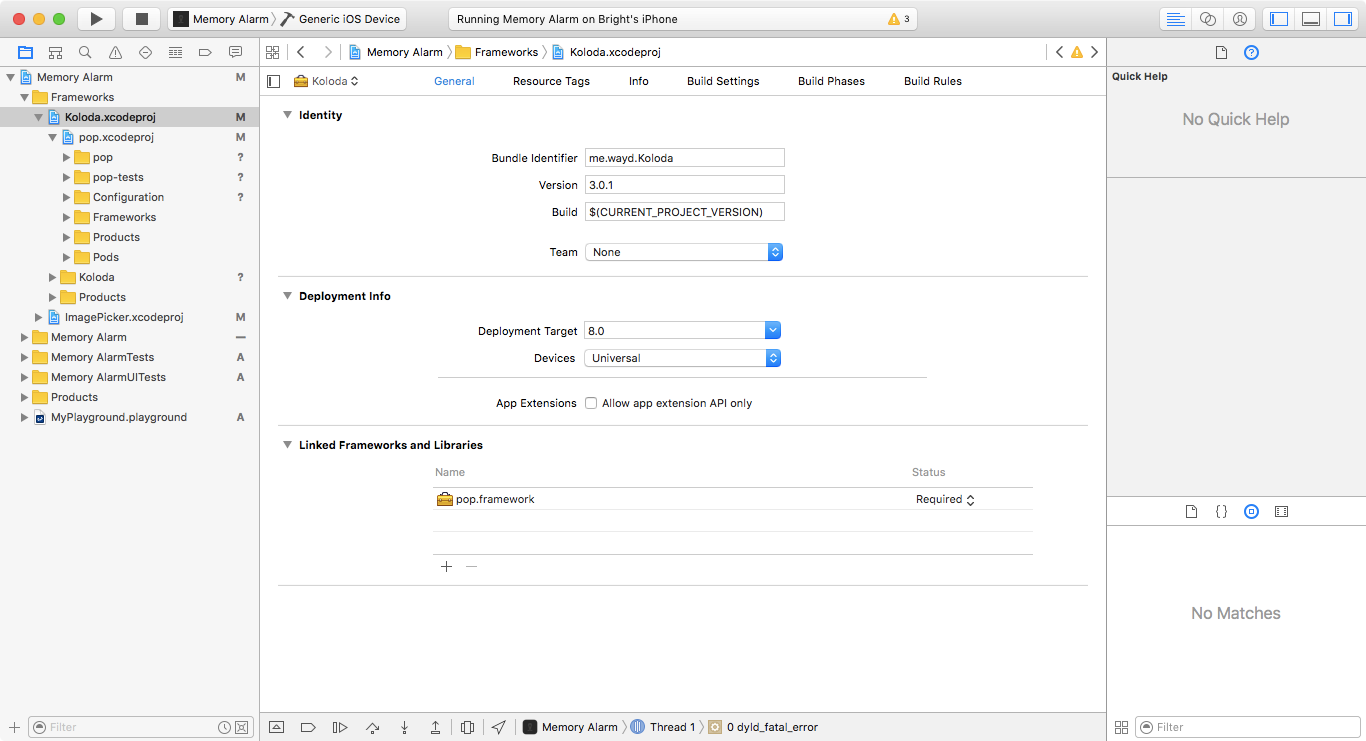Switch to the Build Settings tab

723,81
